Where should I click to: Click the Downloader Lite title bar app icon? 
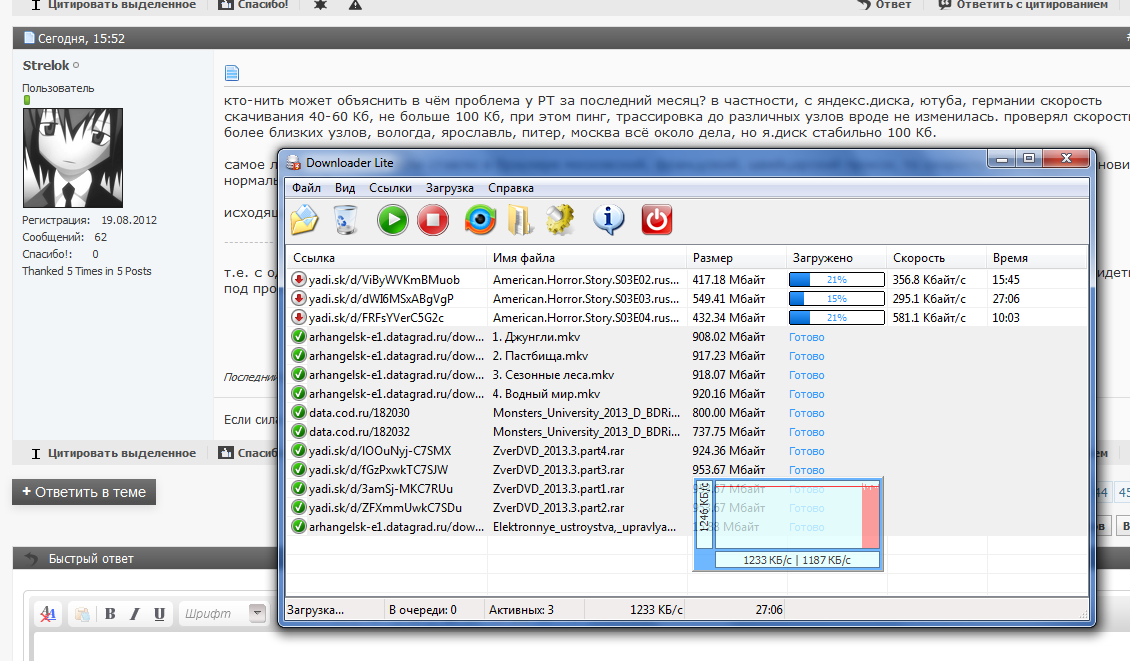point(293,163)
